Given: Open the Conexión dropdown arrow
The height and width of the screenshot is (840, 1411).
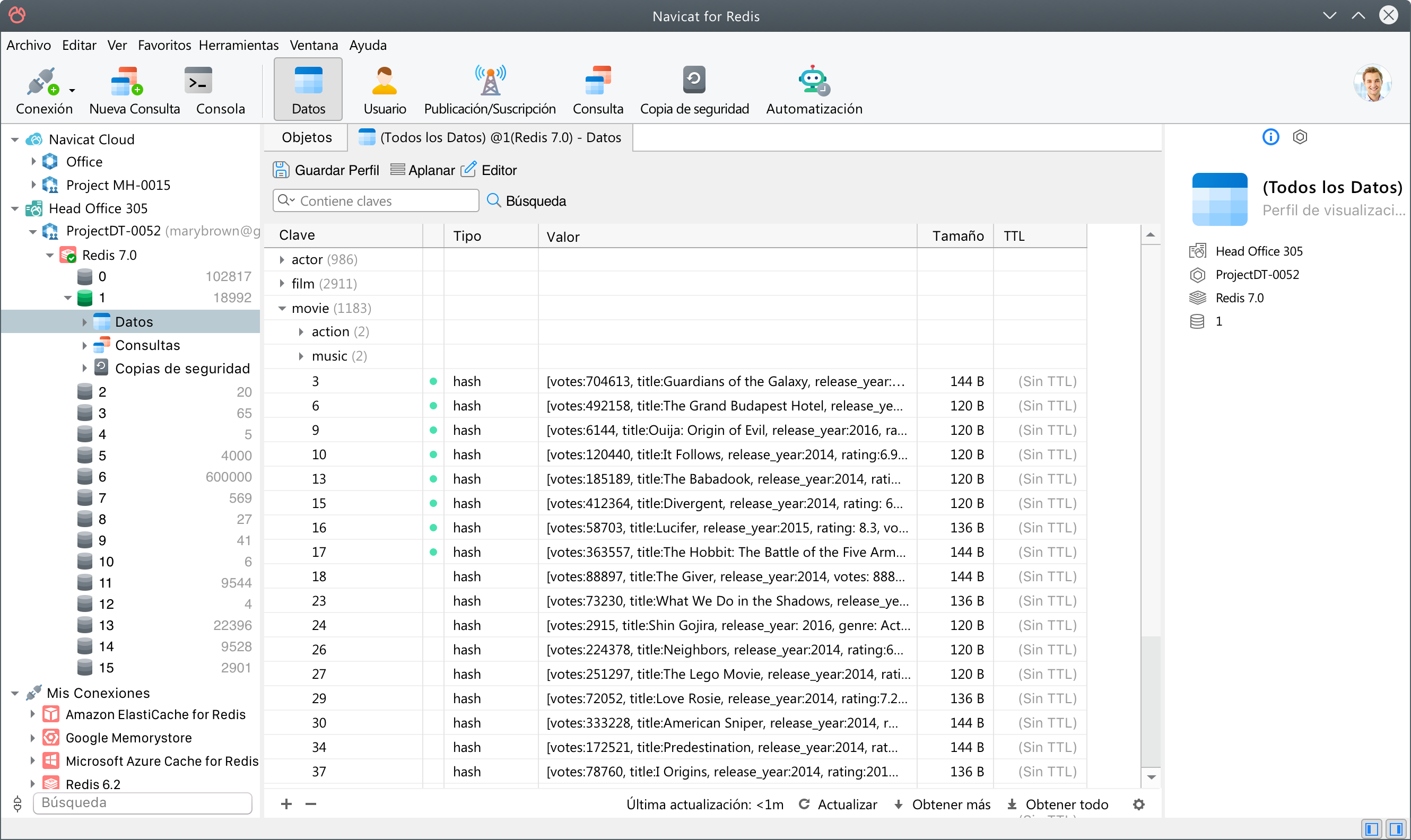Looking at the screenshot, I should [72, 90].
